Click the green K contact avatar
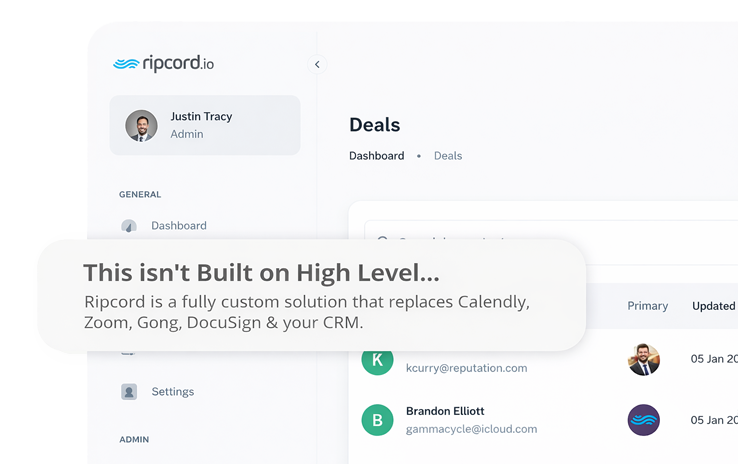 point(377,362)
